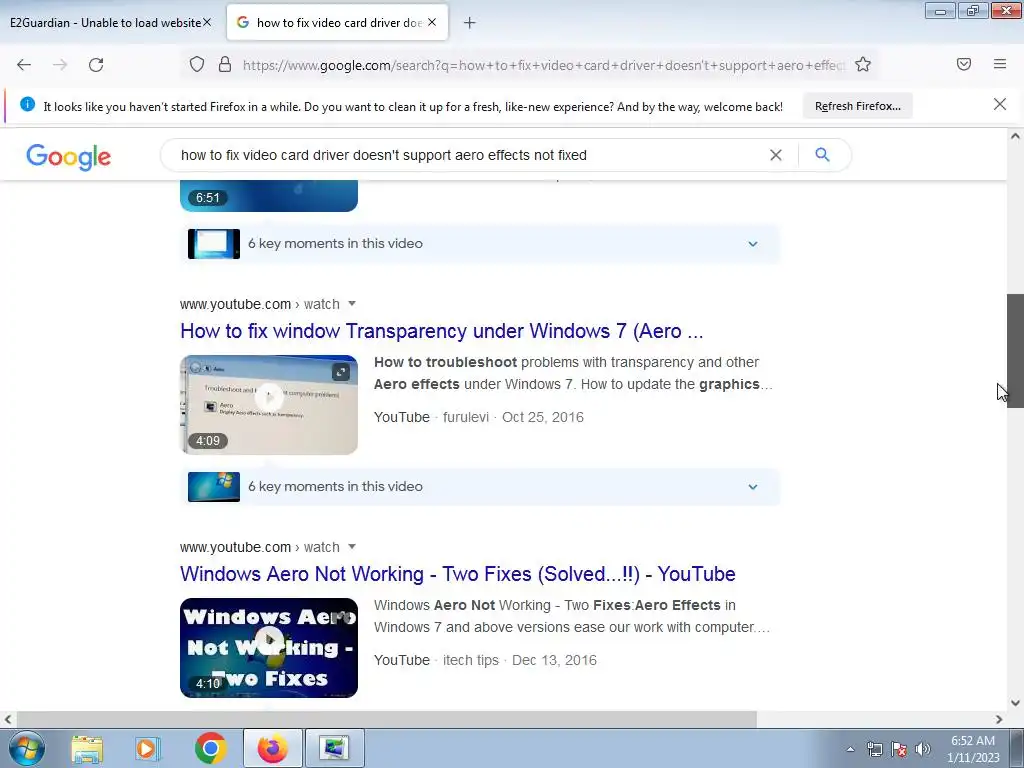
Task: Open Windows Aero Not Working result link
Action: click(x=458, y=574)
